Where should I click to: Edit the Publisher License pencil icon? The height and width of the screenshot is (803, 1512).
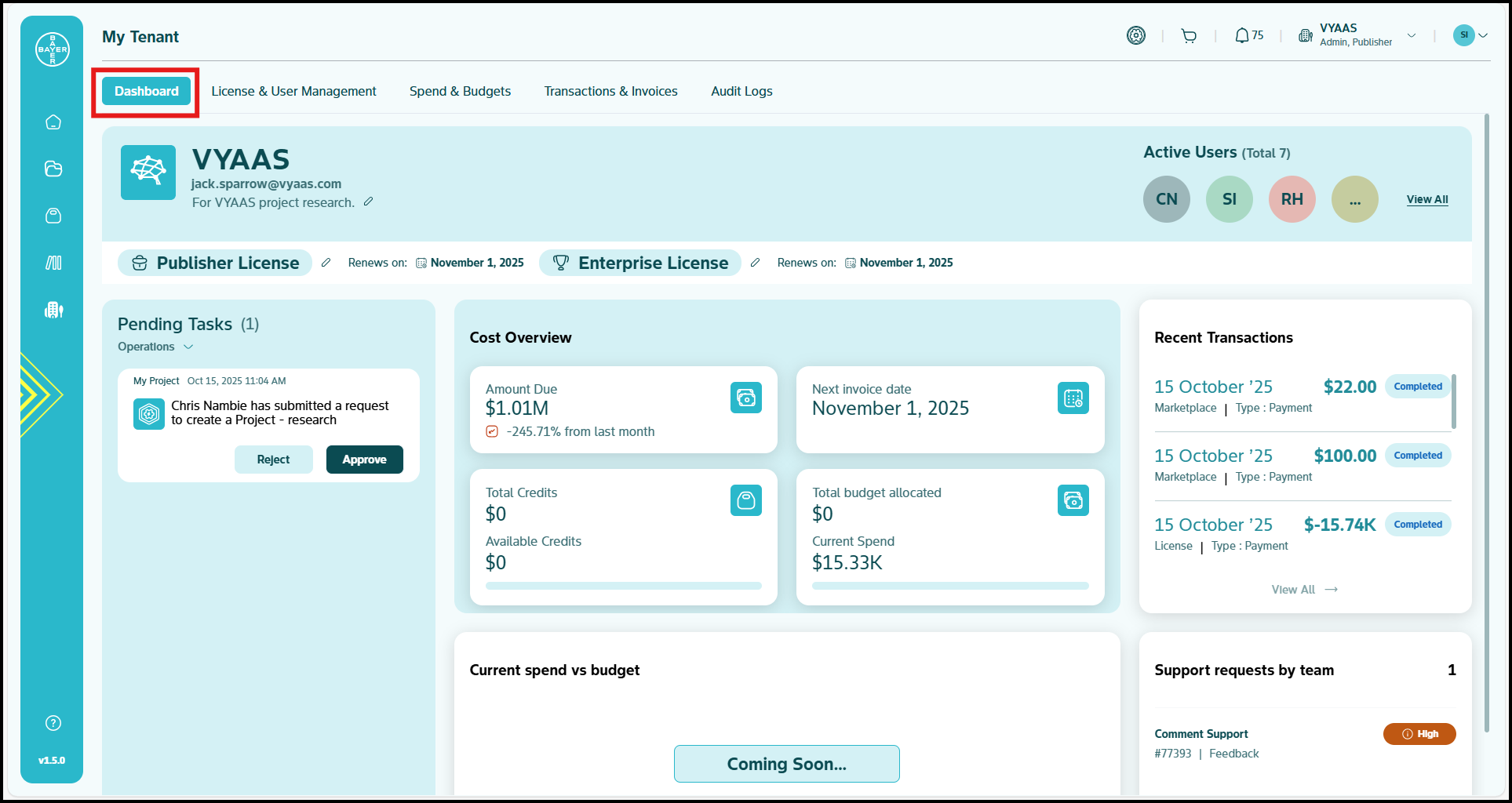click(326, 263)
